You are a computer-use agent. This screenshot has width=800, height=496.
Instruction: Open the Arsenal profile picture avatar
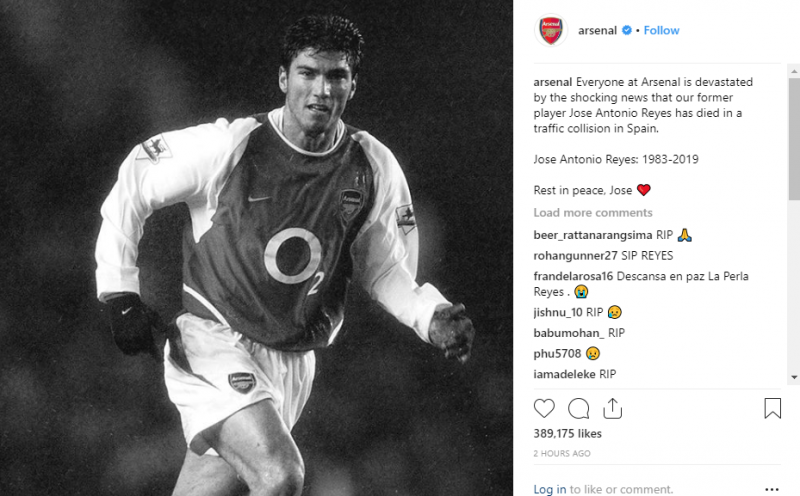point(551,31)
